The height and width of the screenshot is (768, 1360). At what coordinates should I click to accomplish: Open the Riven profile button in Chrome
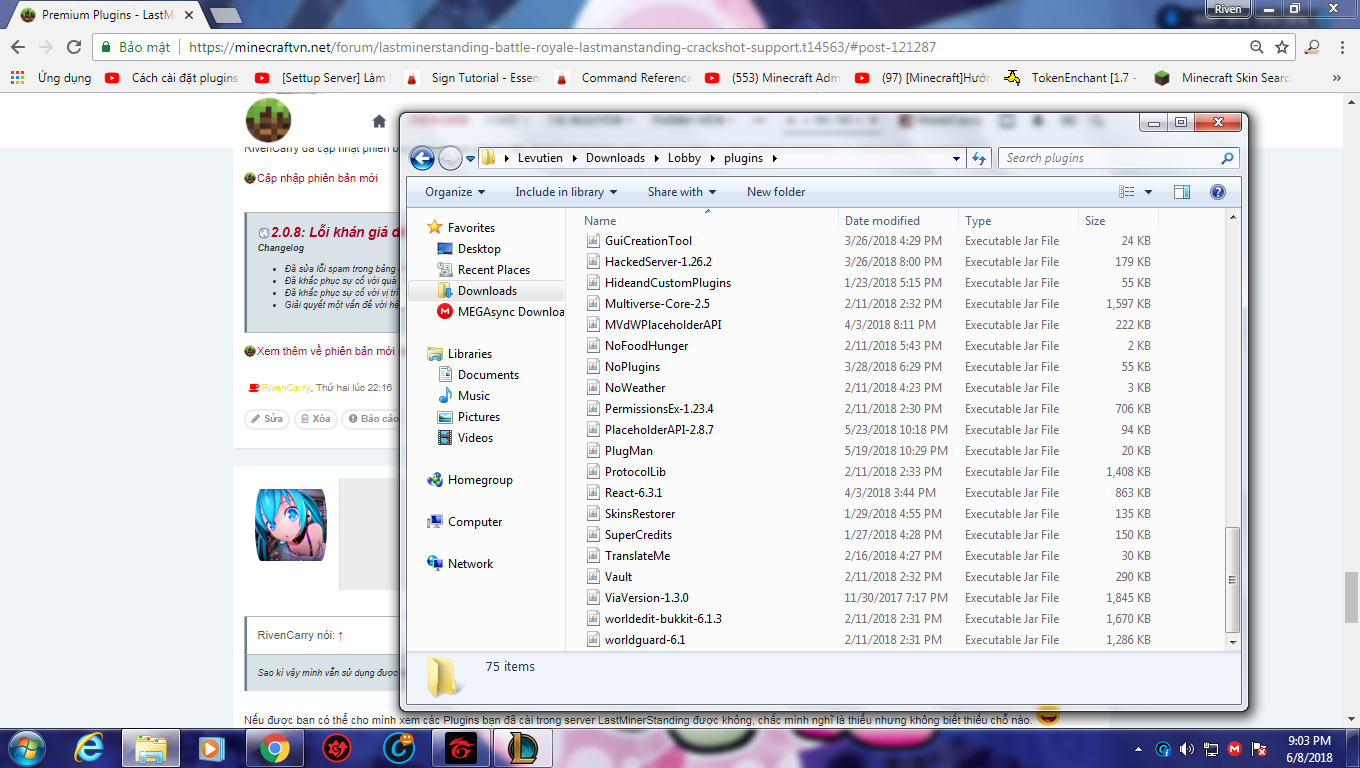click(1228, 9)
